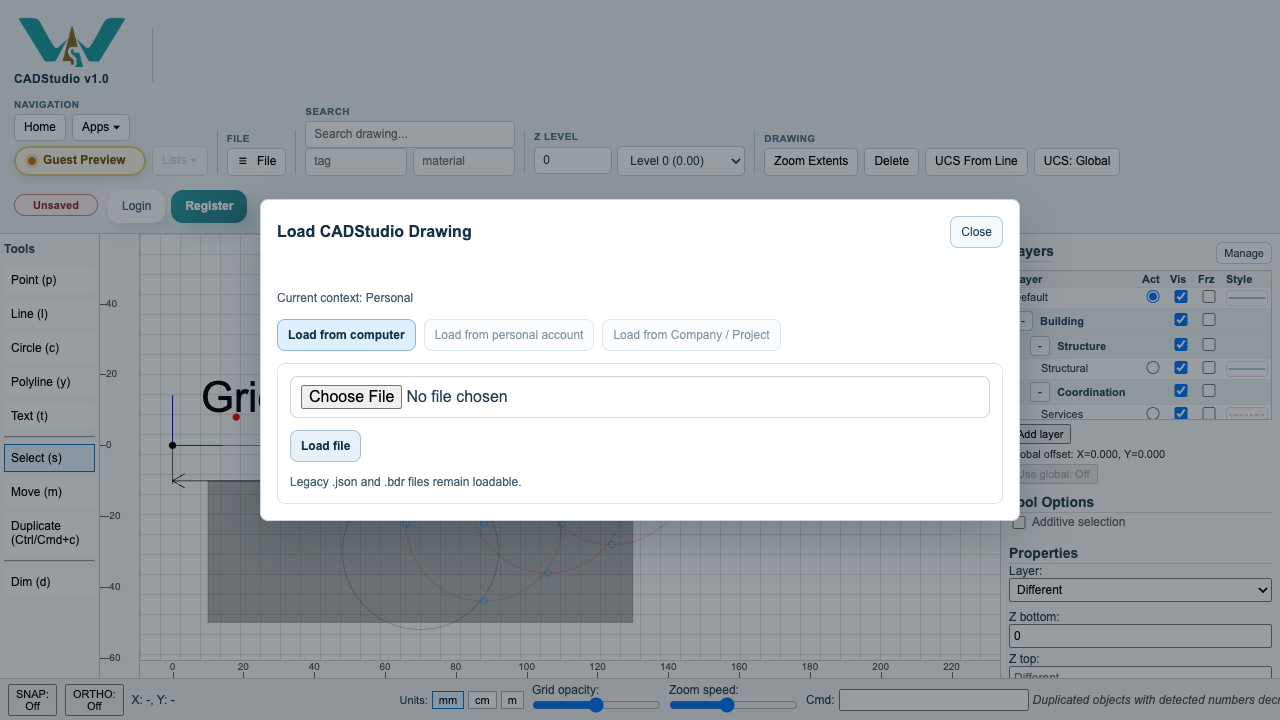Open the Level 0 (0.00) dropdown

click(681, 161)
